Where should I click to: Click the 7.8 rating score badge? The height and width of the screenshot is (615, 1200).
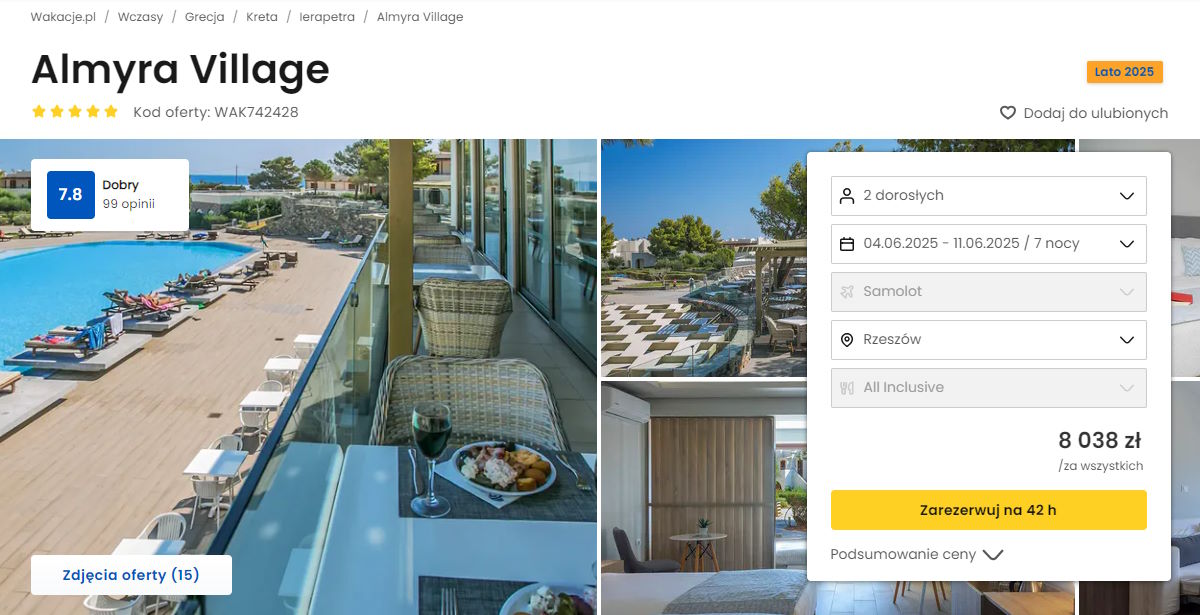point(70,195)
